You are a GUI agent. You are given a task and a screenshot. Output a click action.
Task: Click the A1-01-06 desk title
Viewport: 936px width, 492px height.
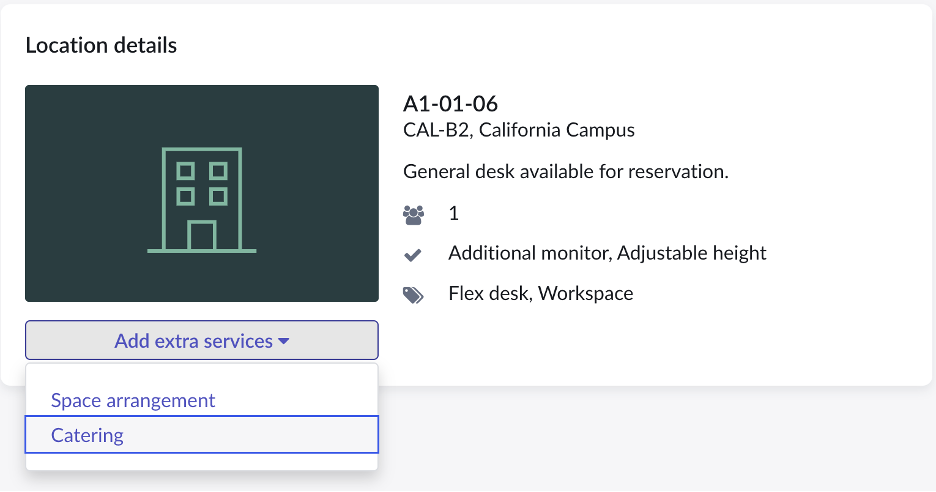pyautogui.click(x=450, y=104)
